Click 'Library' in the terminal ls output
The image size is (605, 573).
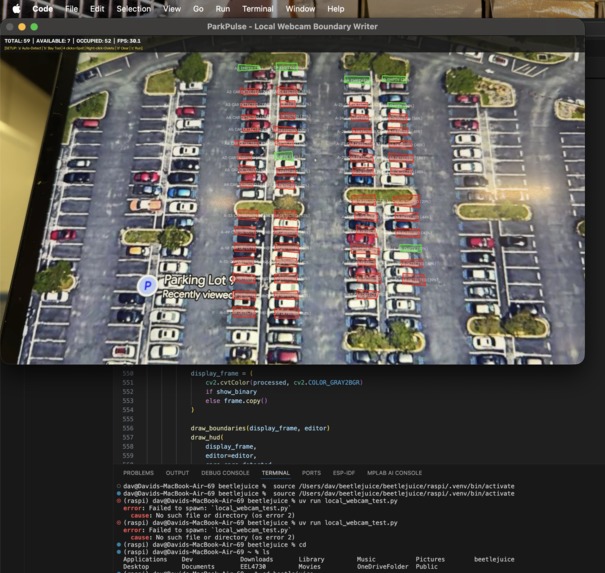pyautogui.click(x=311, y=559)
